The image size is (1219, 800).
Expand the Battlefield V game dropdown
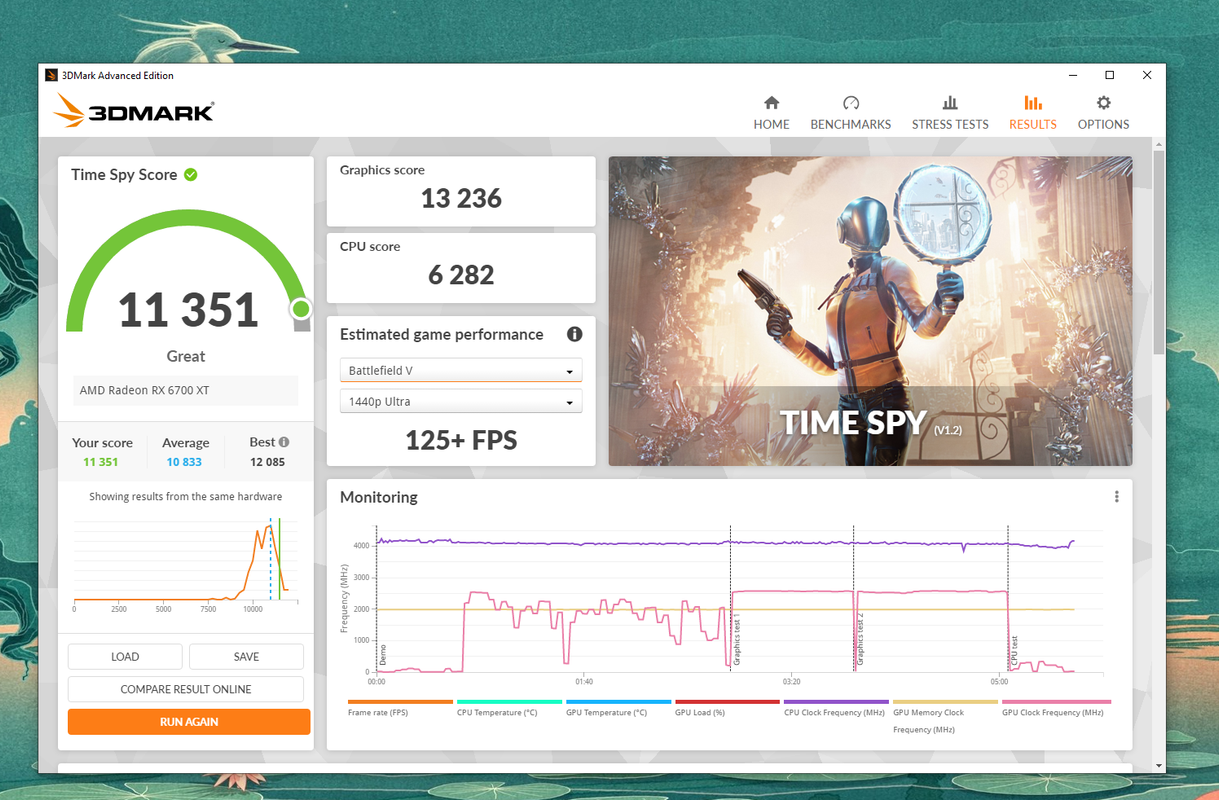(461, 371)
